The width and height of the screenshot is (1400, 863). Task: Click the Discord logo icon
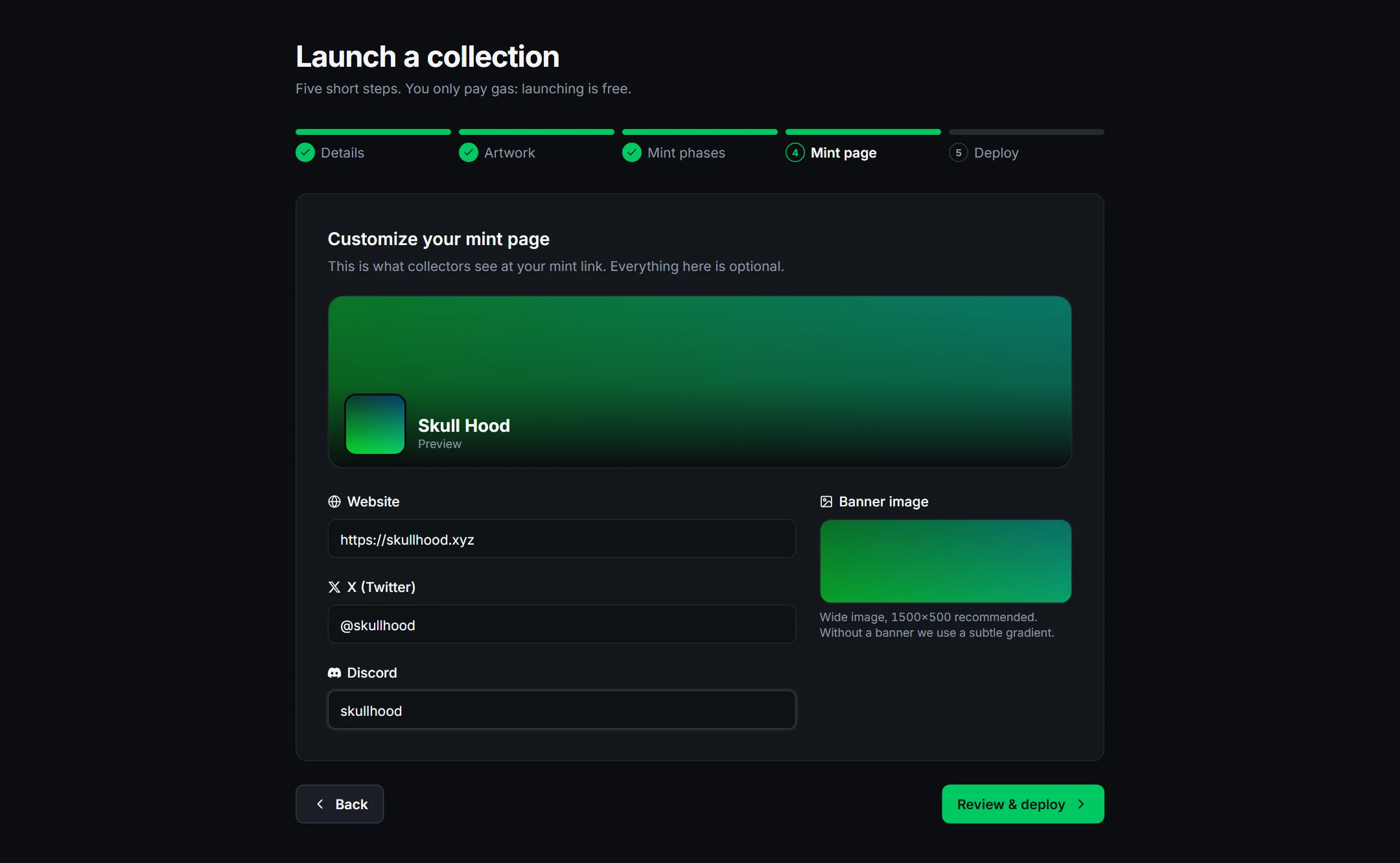[x=334, y=673]
